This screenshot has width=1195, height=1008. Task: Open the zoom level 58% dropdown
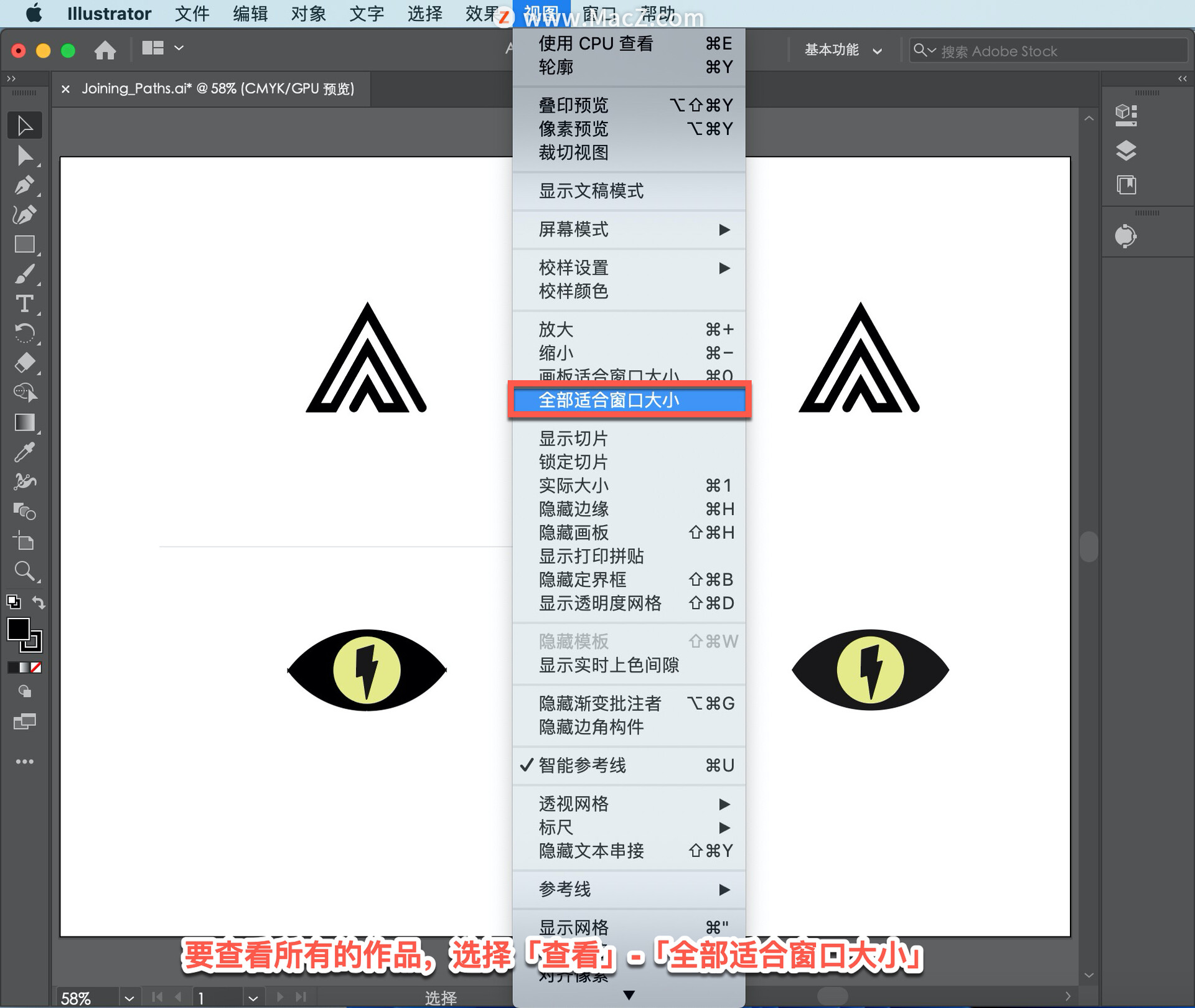pyautogui.click(x=129, y=997)
